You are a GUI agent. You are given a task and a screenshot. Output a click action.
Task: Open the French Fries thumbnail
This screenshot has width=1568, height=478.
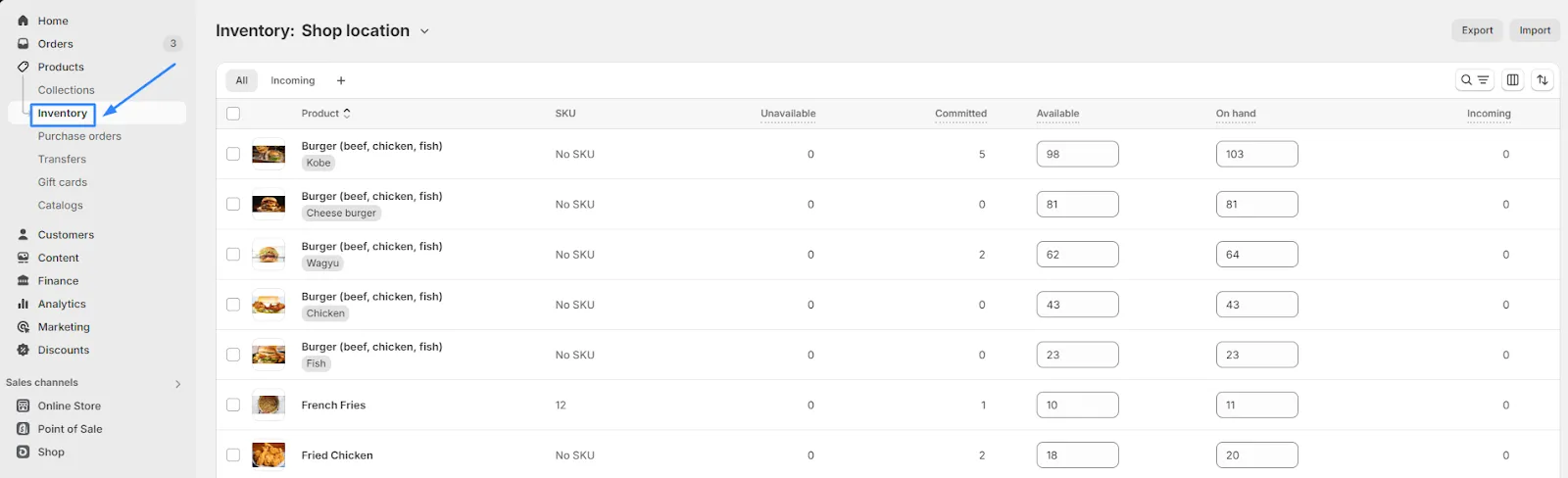tap(269, 405)
